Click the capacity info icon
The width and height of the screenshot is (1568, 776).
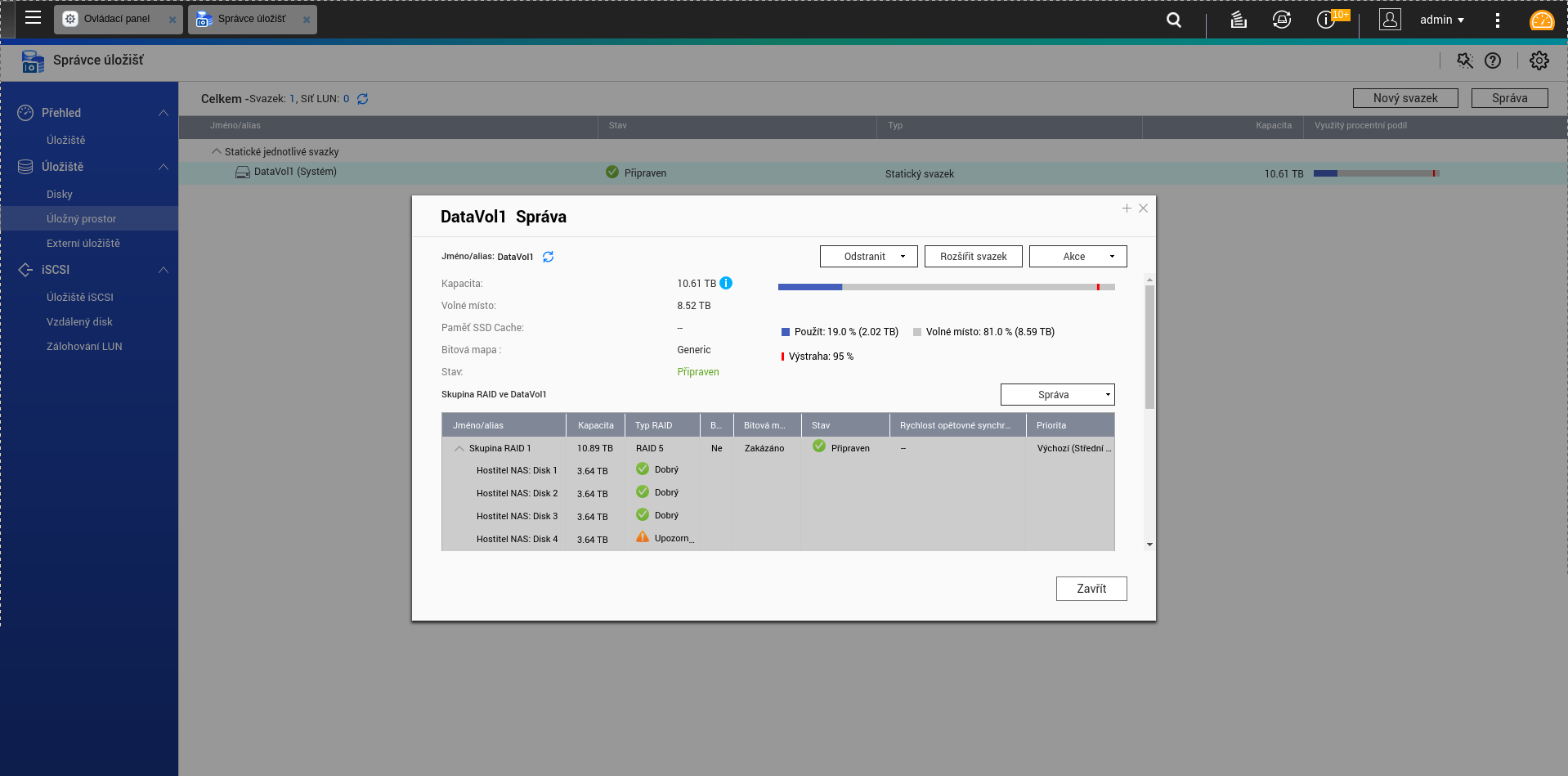pos(726,283)
